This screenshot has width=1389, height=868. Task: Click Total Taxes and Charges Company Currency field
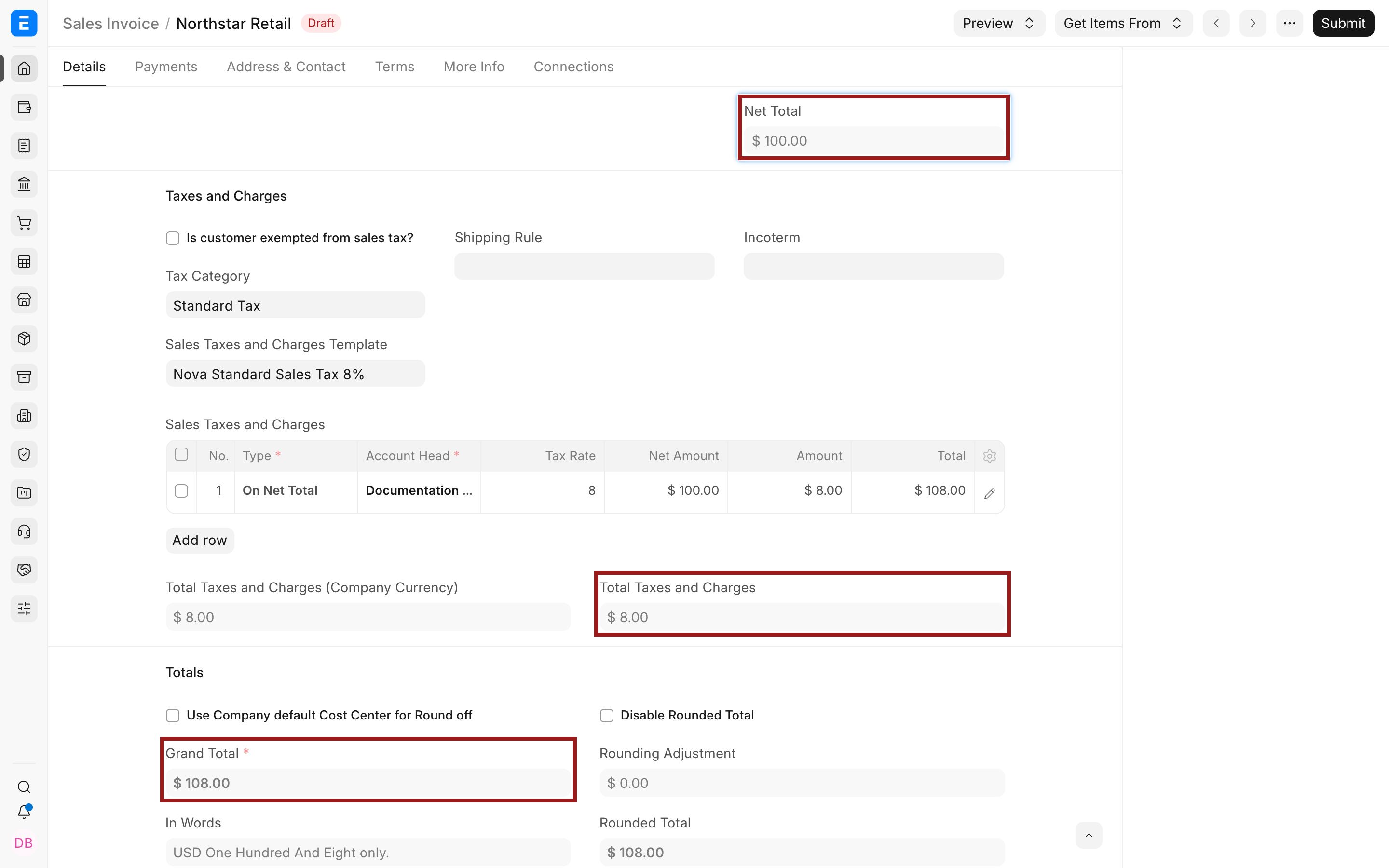point(368,617)
